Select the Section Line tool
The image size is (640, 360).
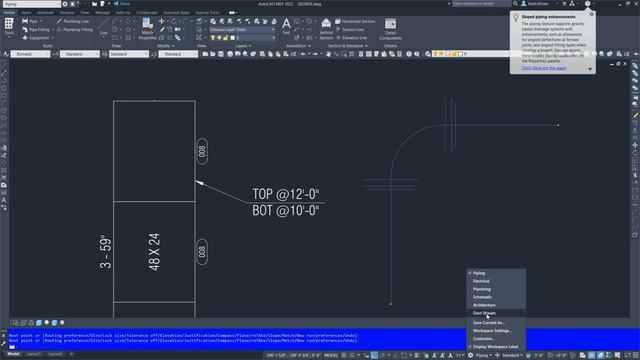[x=350, y=29]
